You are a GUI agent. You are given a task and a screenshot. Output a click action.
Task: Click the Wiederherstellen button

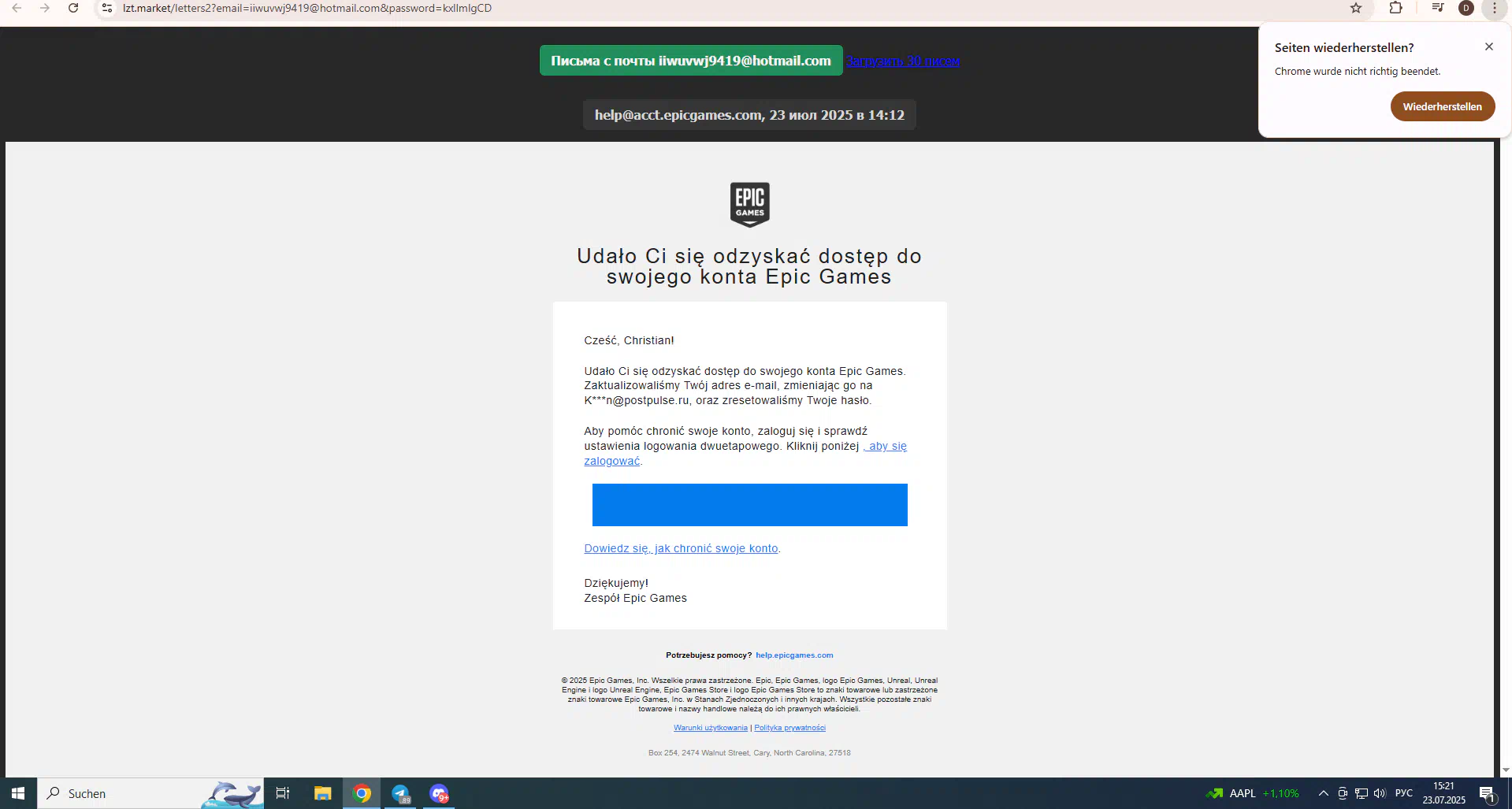click(1443, 106)
